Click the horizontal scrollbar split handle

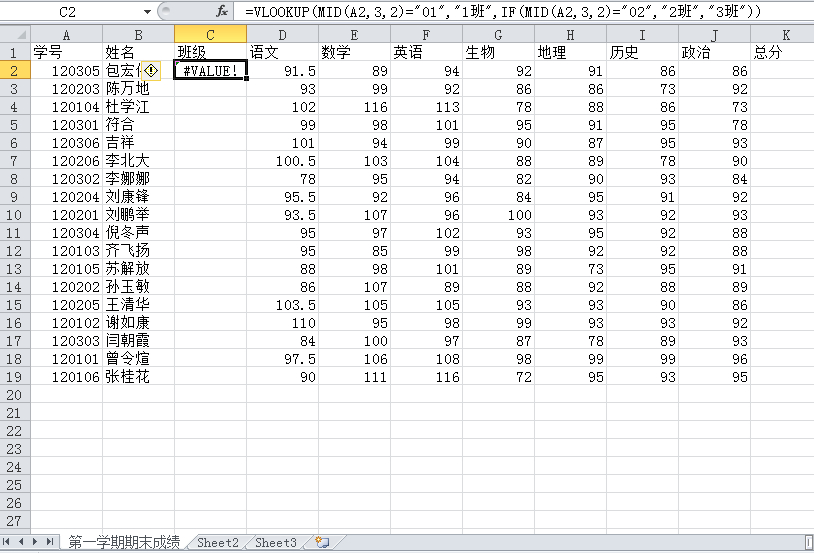click(x=809, y=543)
